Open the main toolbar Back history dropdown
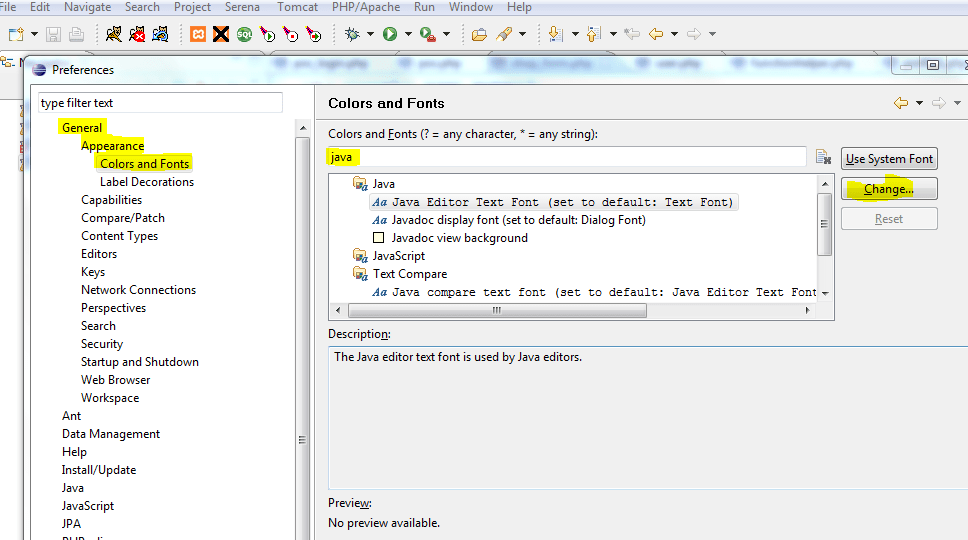This screenshot has height=540, width=968. point(674,34)
